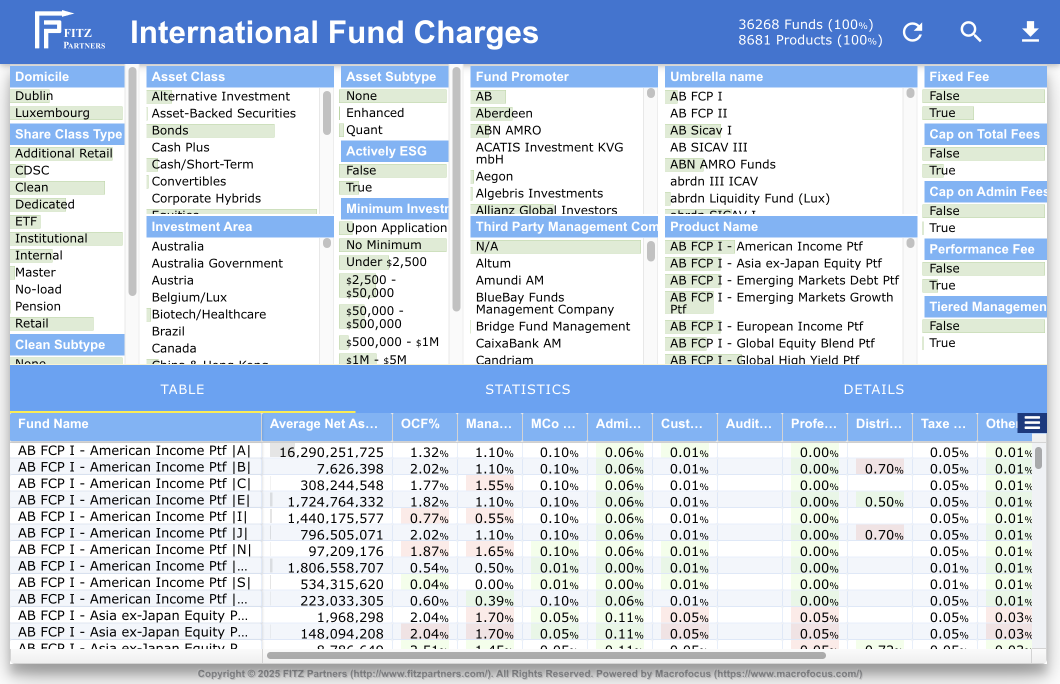Pick ETF under Share Class Type
1060x684 pixels.
(26, 221)
